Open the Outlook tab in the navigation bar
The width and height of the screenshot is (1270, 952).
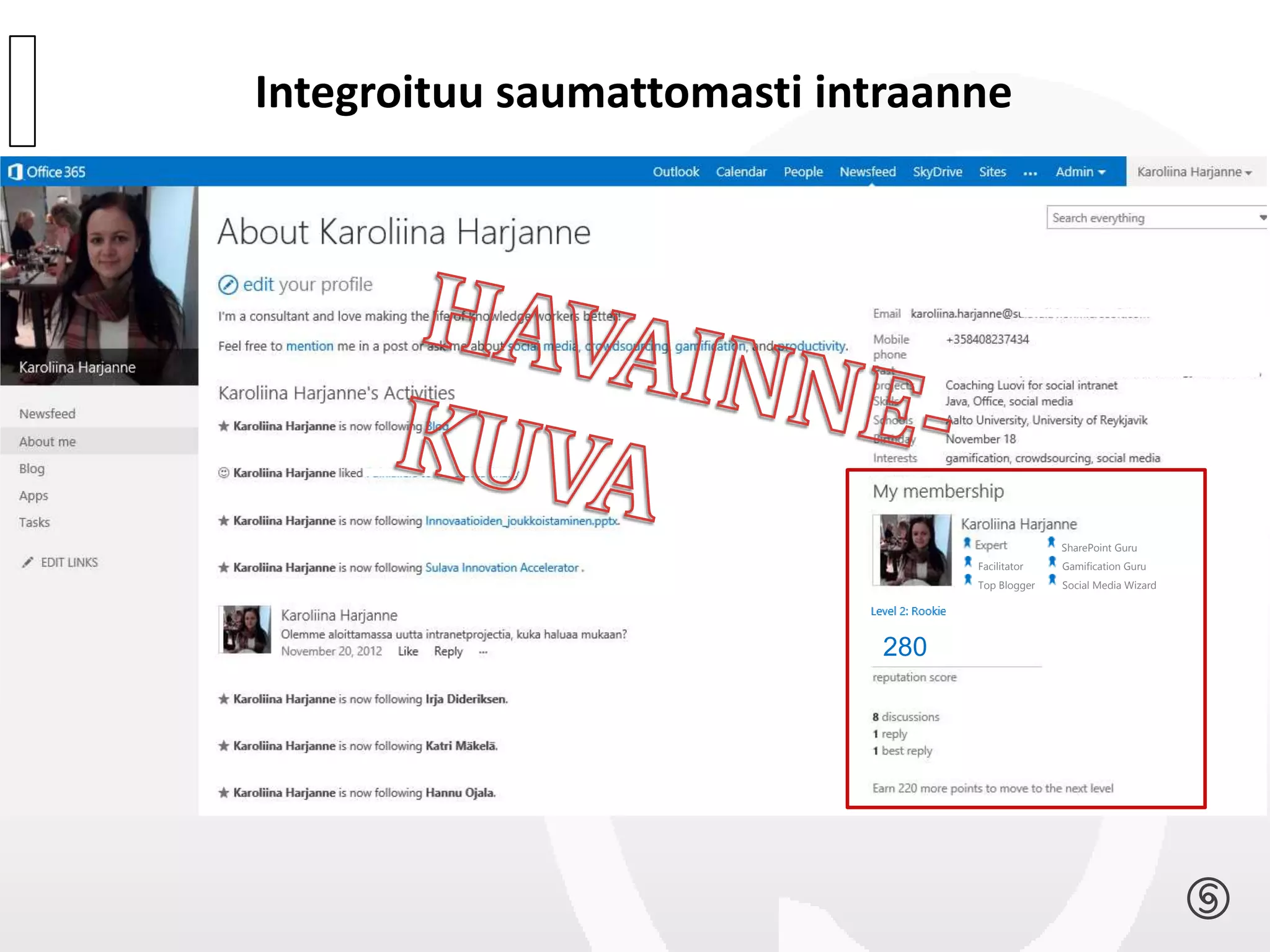click(x=675, y=172)
